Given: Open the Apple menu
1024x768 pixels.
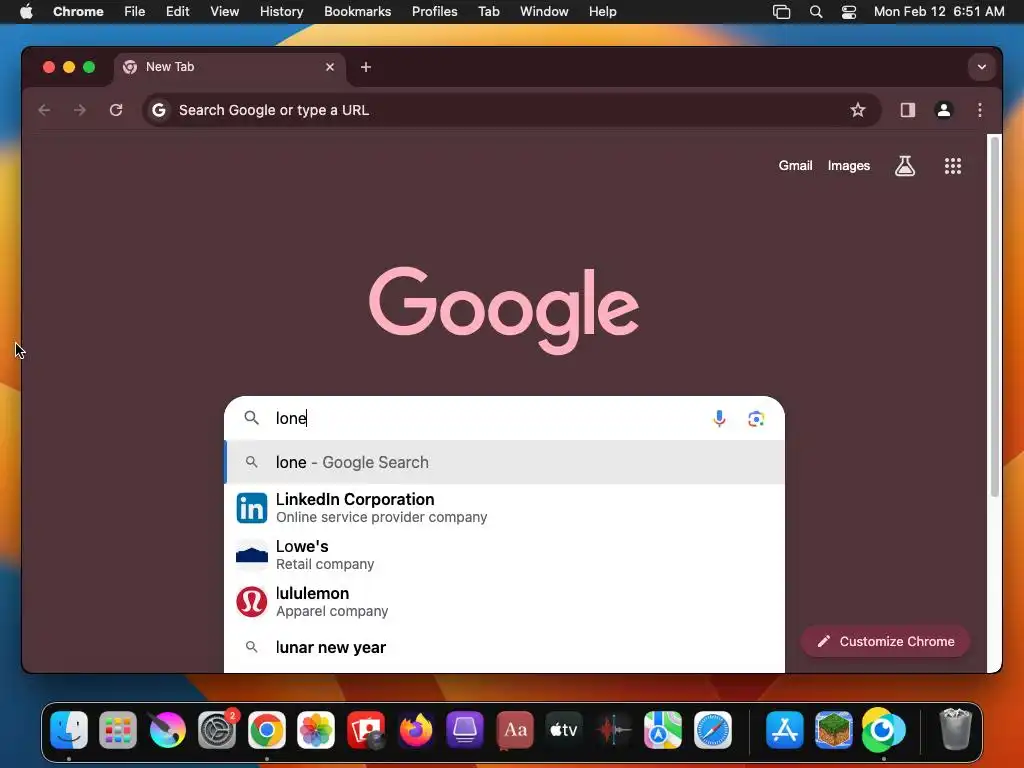Looking at the screenshot, I should tap(26, 12).
